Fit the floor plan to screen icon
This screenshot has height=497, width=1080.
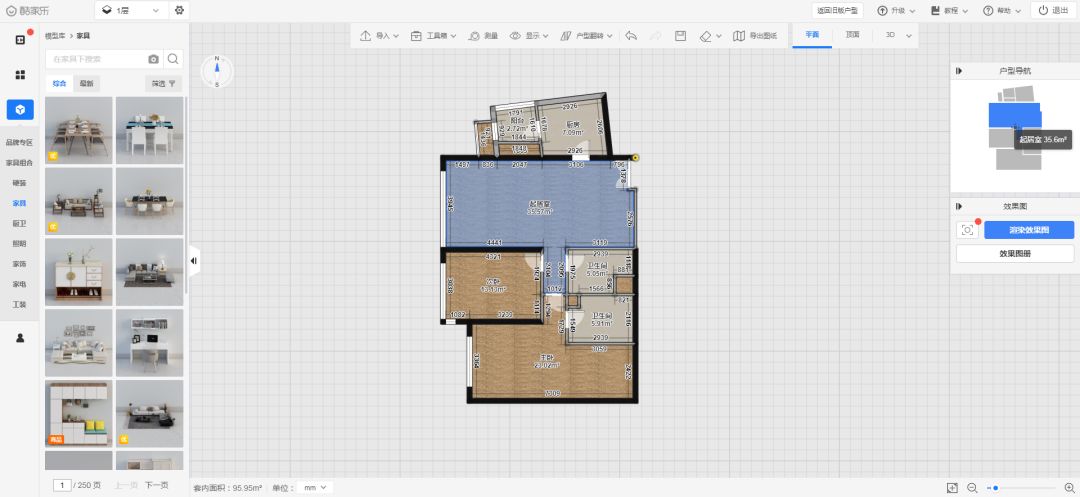coord(952,487)
